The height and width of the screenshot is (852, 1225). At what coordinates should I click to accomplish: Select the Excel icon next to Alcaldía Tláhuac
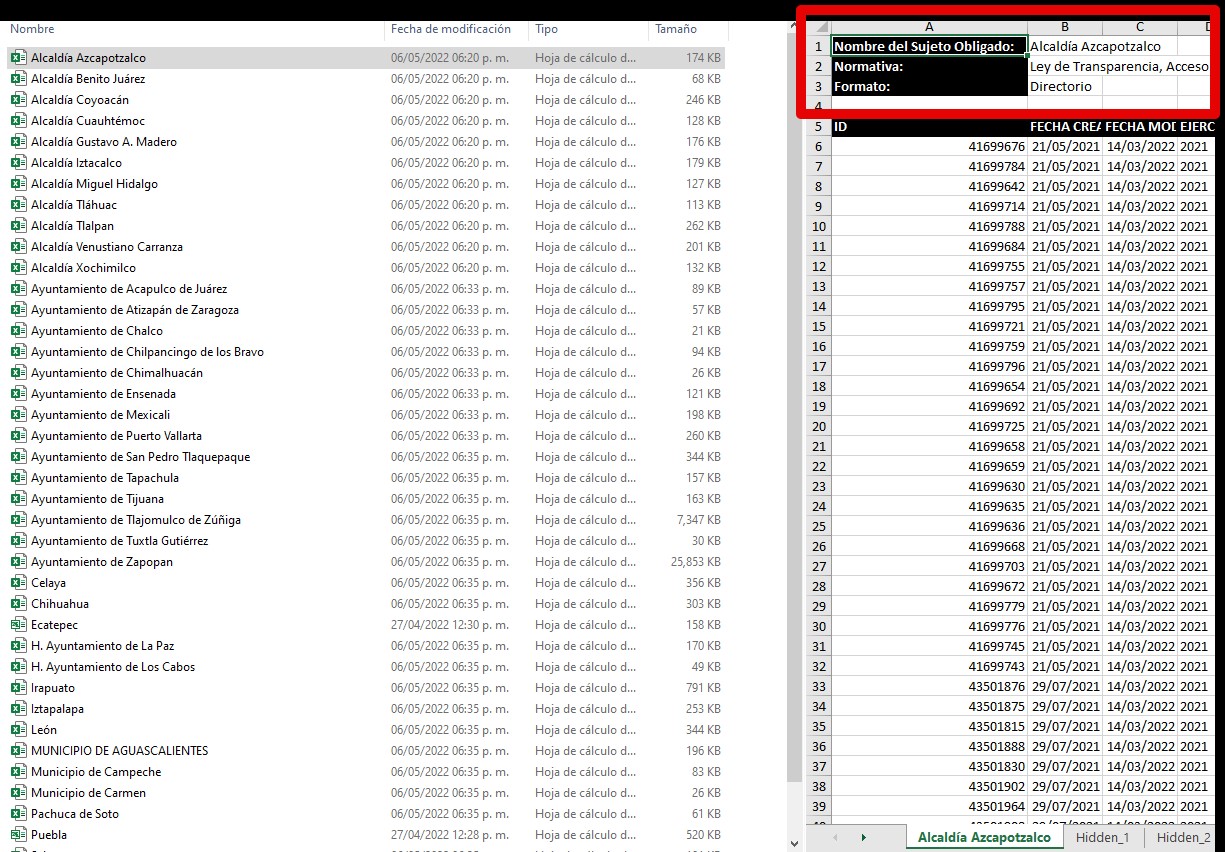[18, 205]
